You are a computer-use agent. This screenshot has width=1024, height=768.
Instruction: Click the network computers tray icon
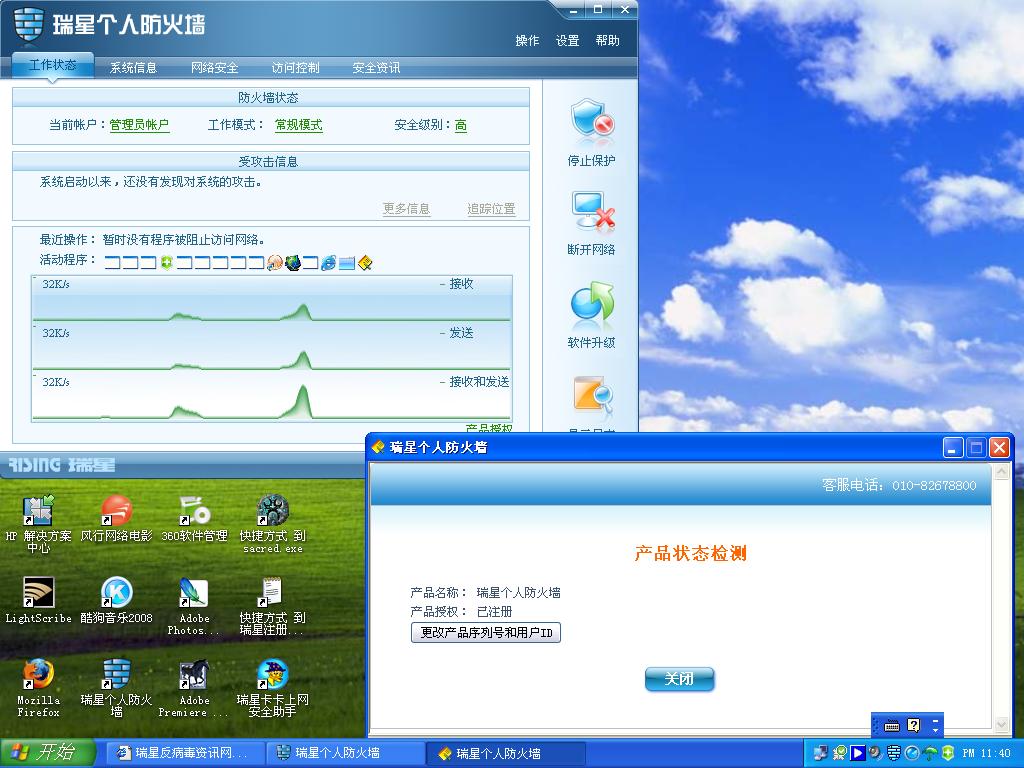click(x=821, y=753)
